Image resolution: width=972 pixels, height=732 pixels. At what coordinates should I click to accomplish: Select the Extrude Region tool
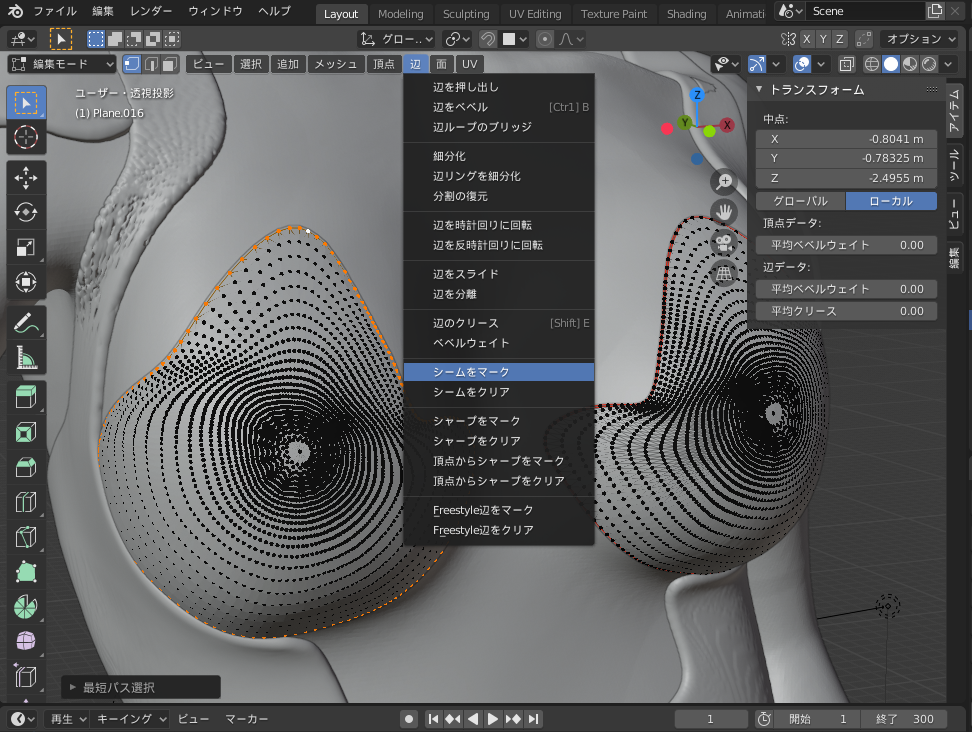(26, 397)
